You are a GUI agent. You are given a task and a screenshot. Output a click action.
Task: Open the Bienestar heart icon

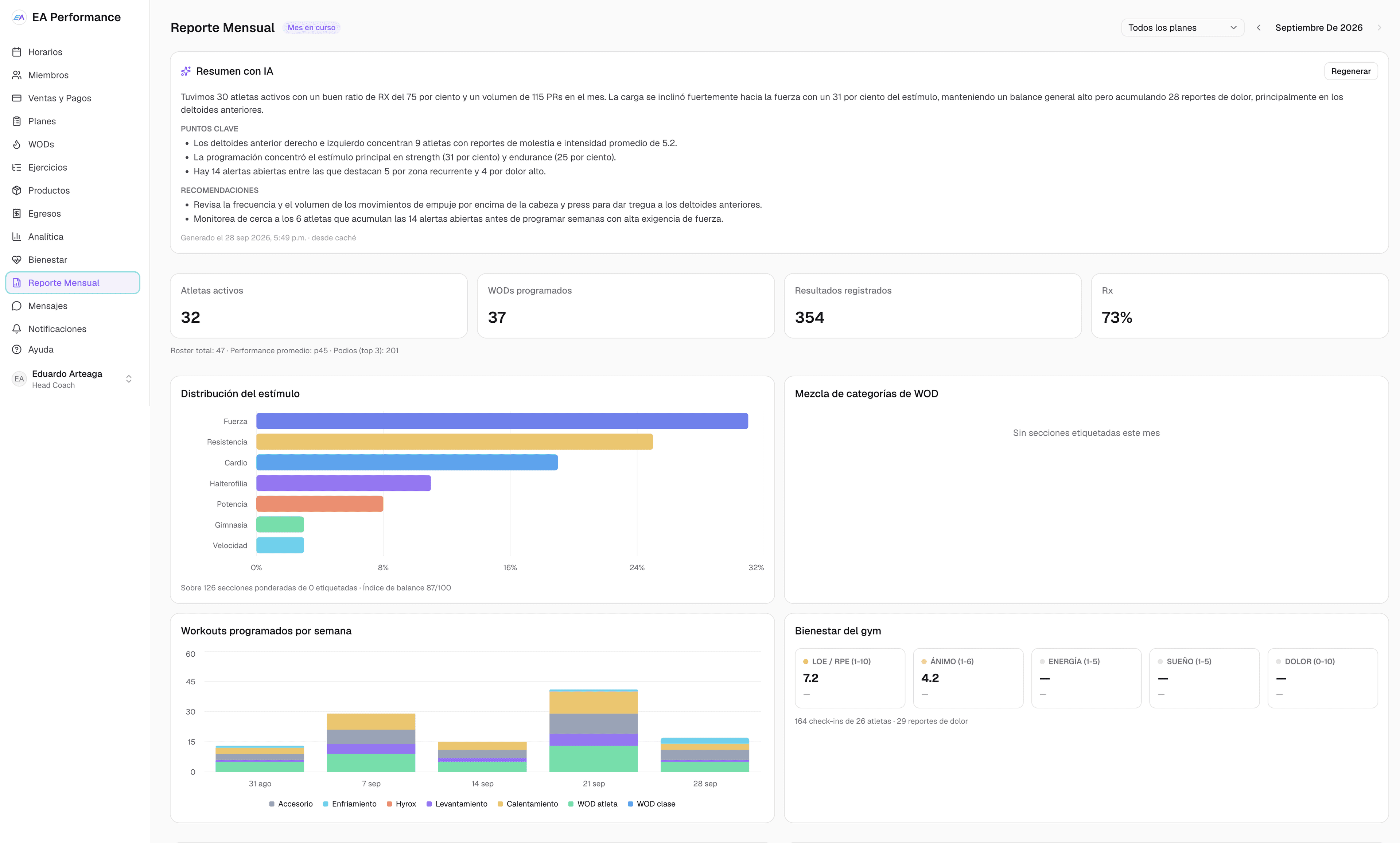16,260
